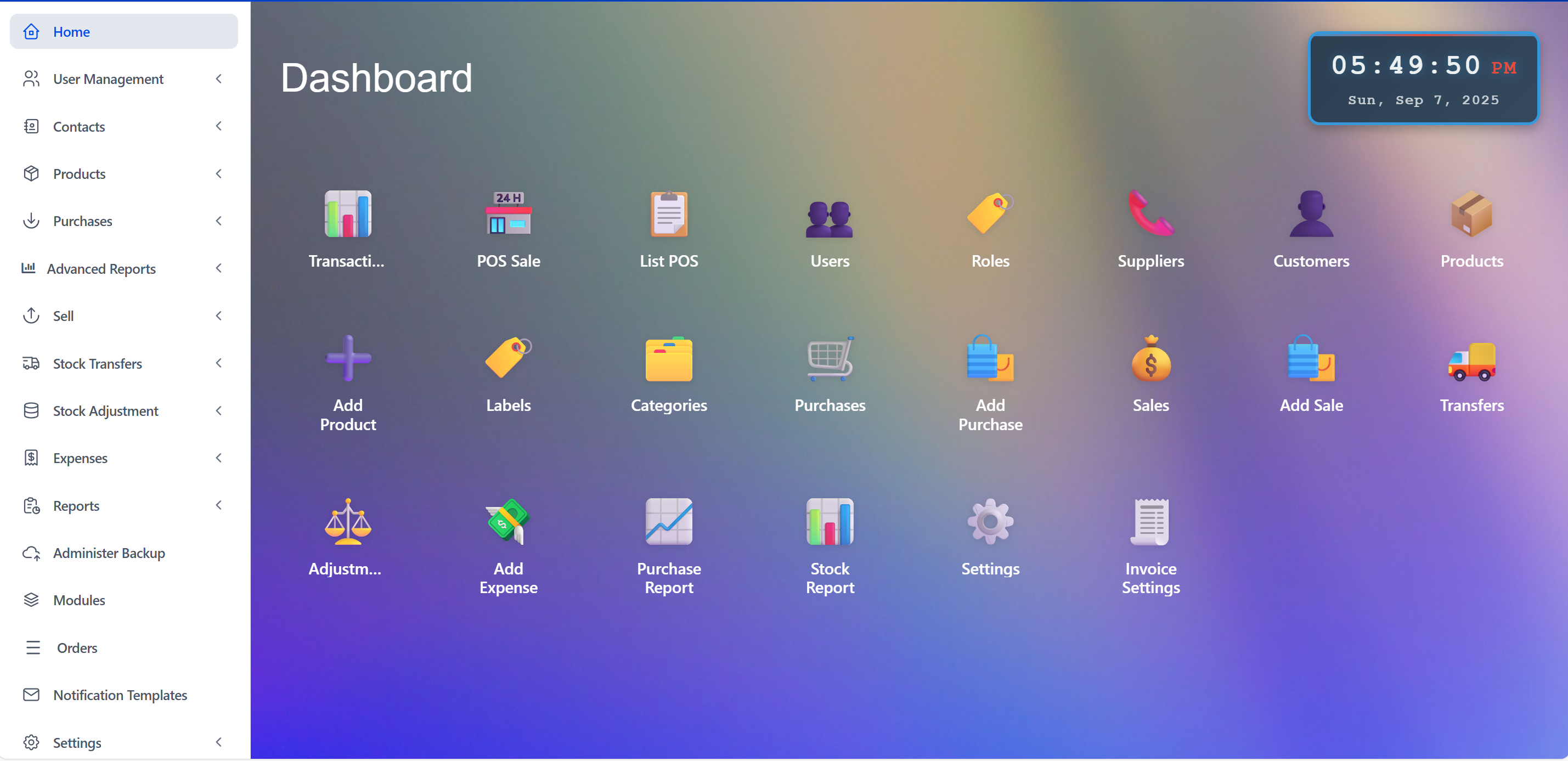The image size is (1568, 761).
Task: Open the Invoice Settings receipt icon
Action: 1150,522
